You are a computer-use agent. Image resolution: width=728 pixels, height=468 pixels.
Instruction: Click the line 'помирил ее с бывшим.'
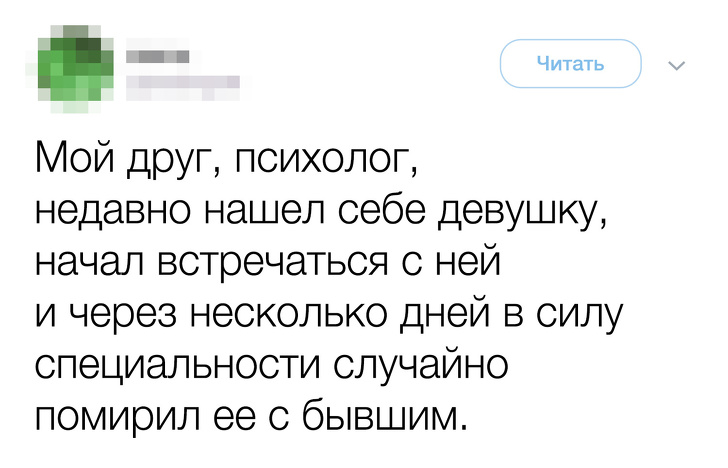pos(250,412)
